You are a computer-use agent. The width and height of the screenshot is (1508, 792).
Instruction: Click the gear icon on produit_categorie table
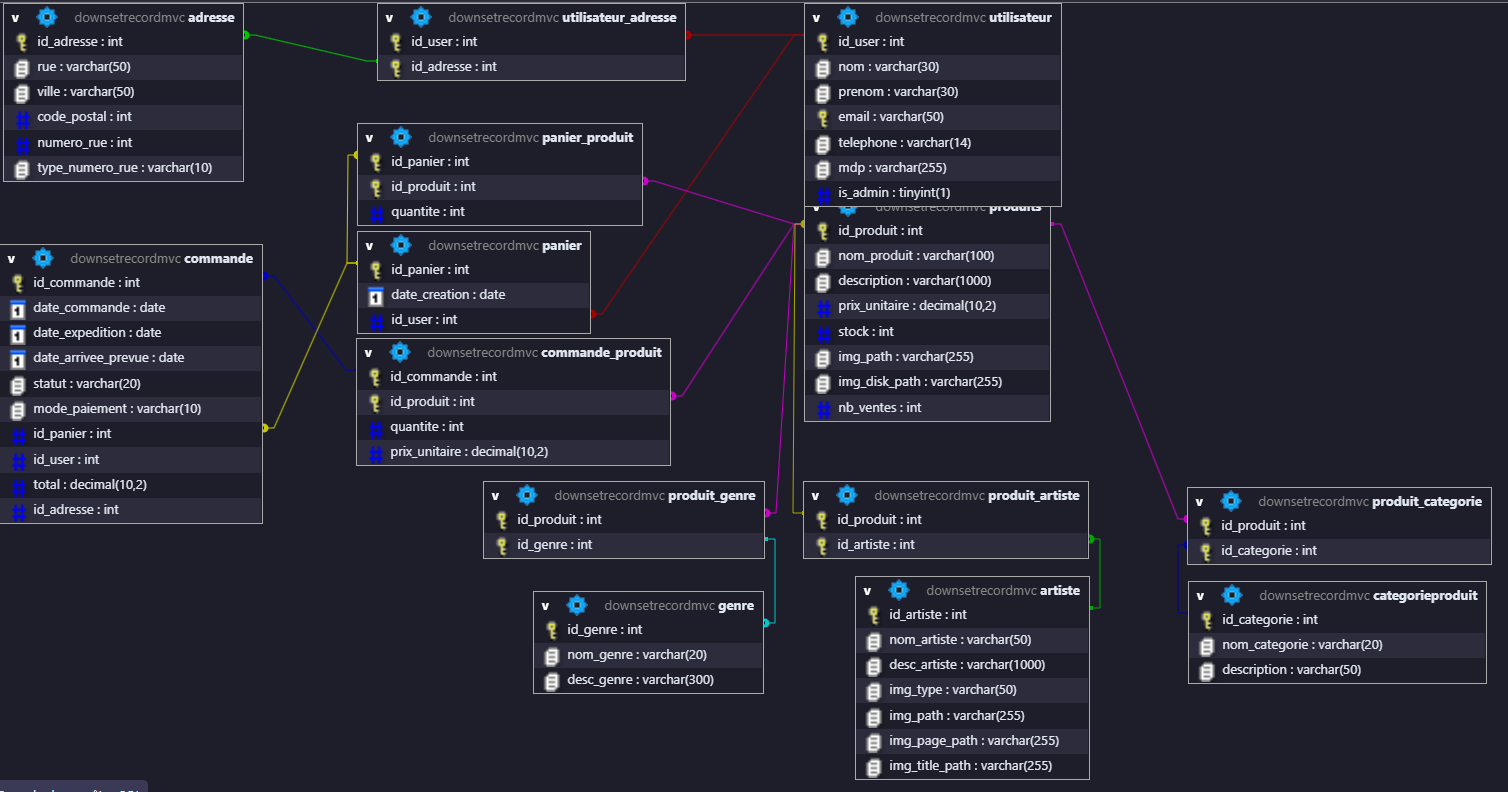pyautogui.click(x=1231, y=501)
